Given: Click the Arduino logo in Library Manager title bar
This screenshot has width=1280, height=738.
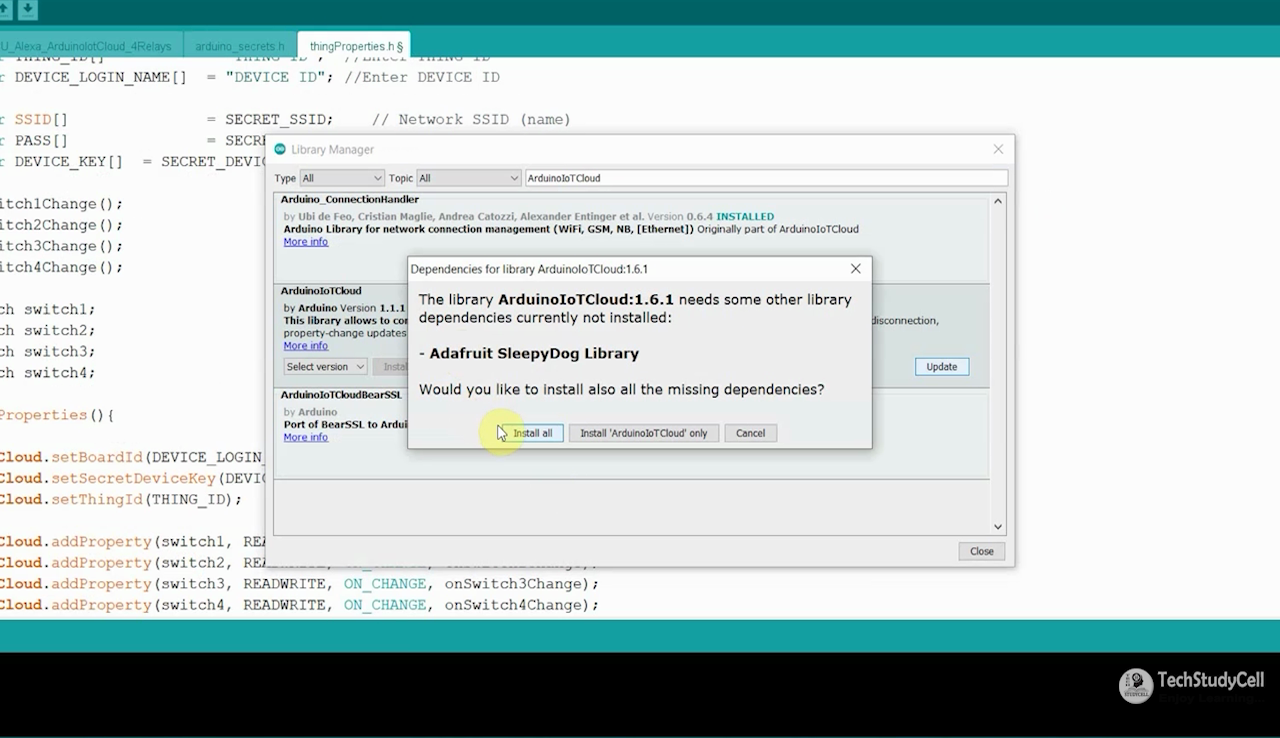Looking at the screenshot, I should tap(281, 148).
